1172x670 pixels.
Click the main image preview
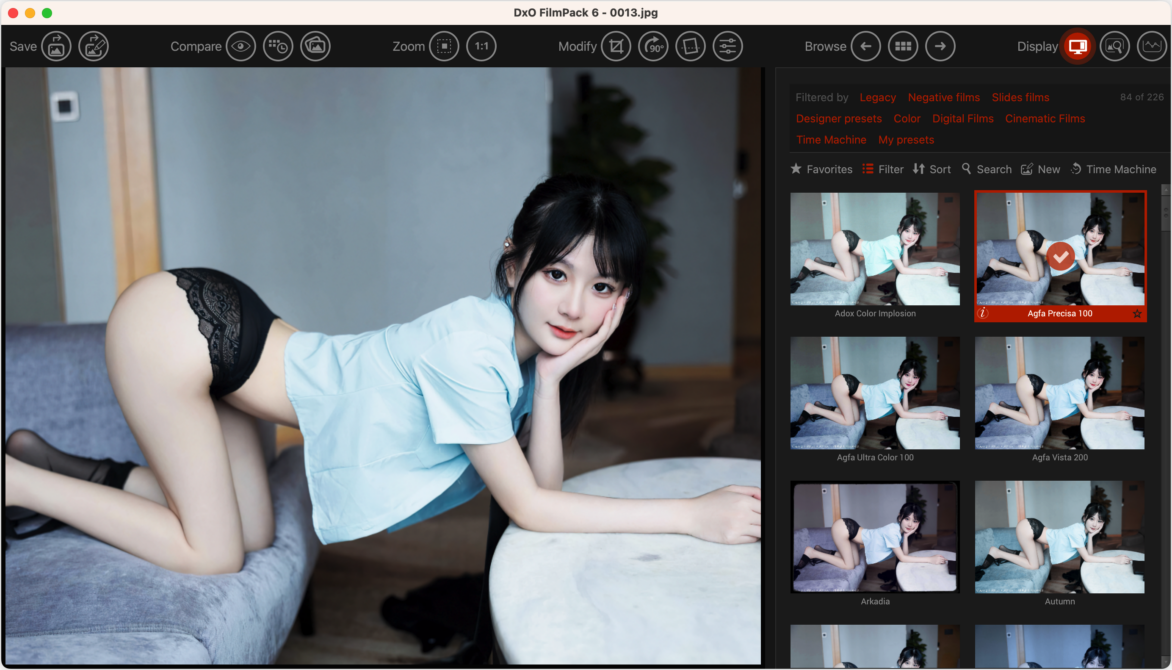[x=383, y=366]
